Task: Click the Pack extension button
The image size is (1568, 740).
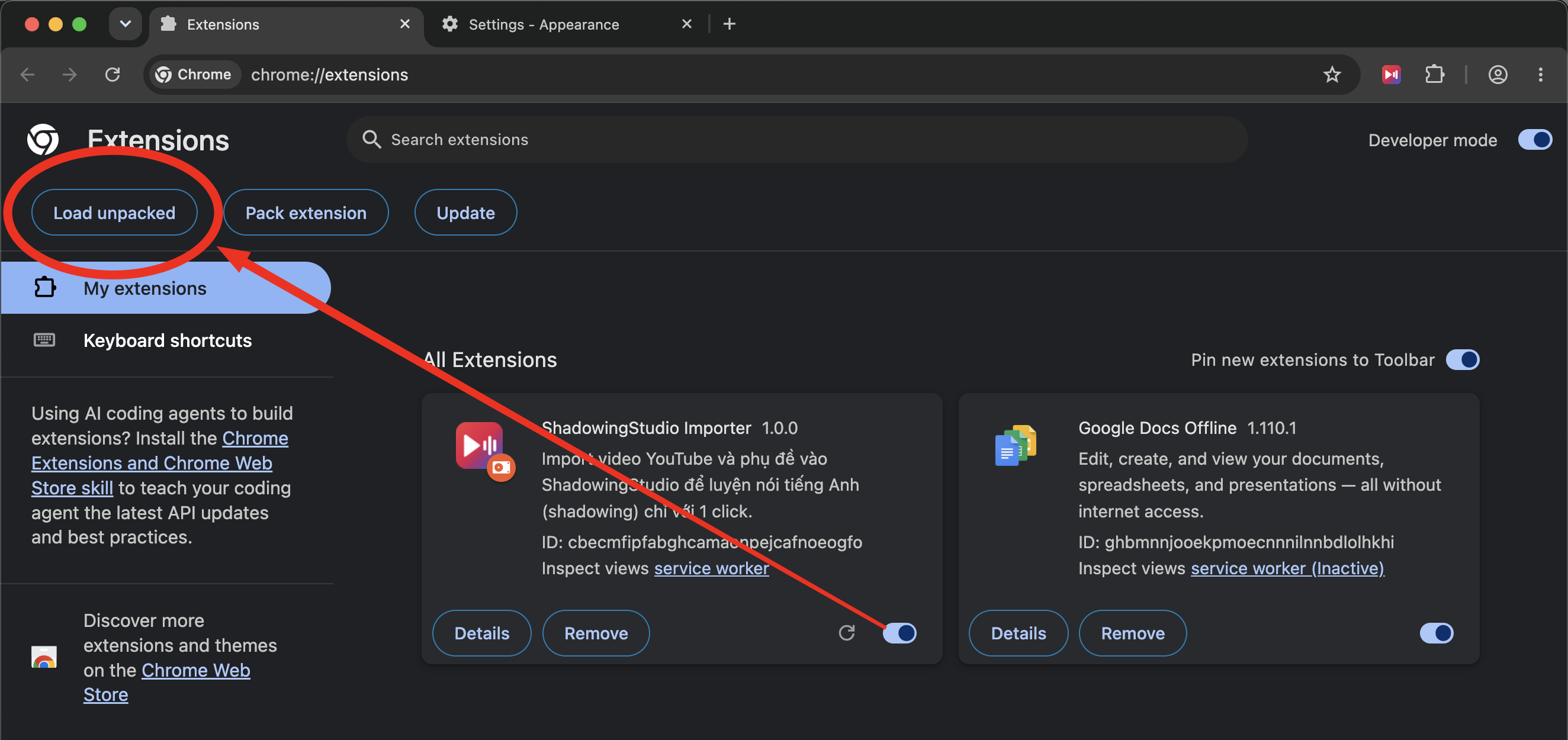Action: click(306, 213)
